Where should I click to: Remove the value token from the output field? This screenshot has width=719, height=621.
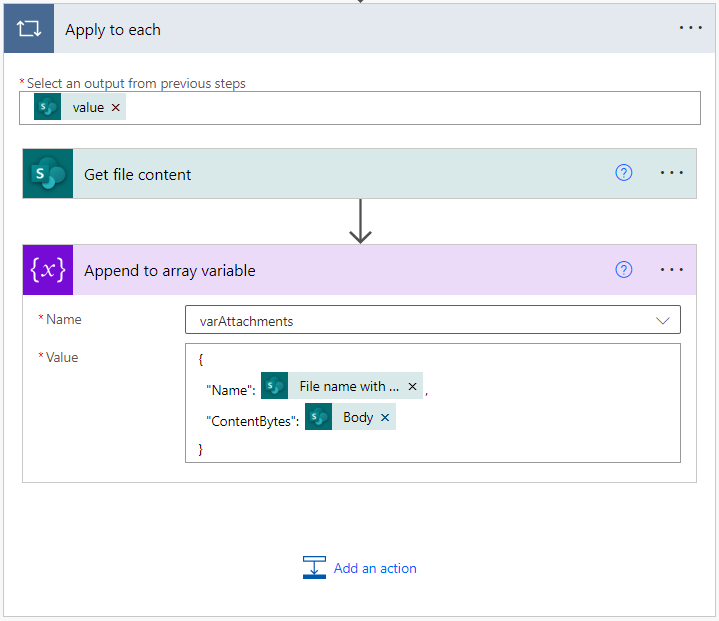tap(116, 108)
